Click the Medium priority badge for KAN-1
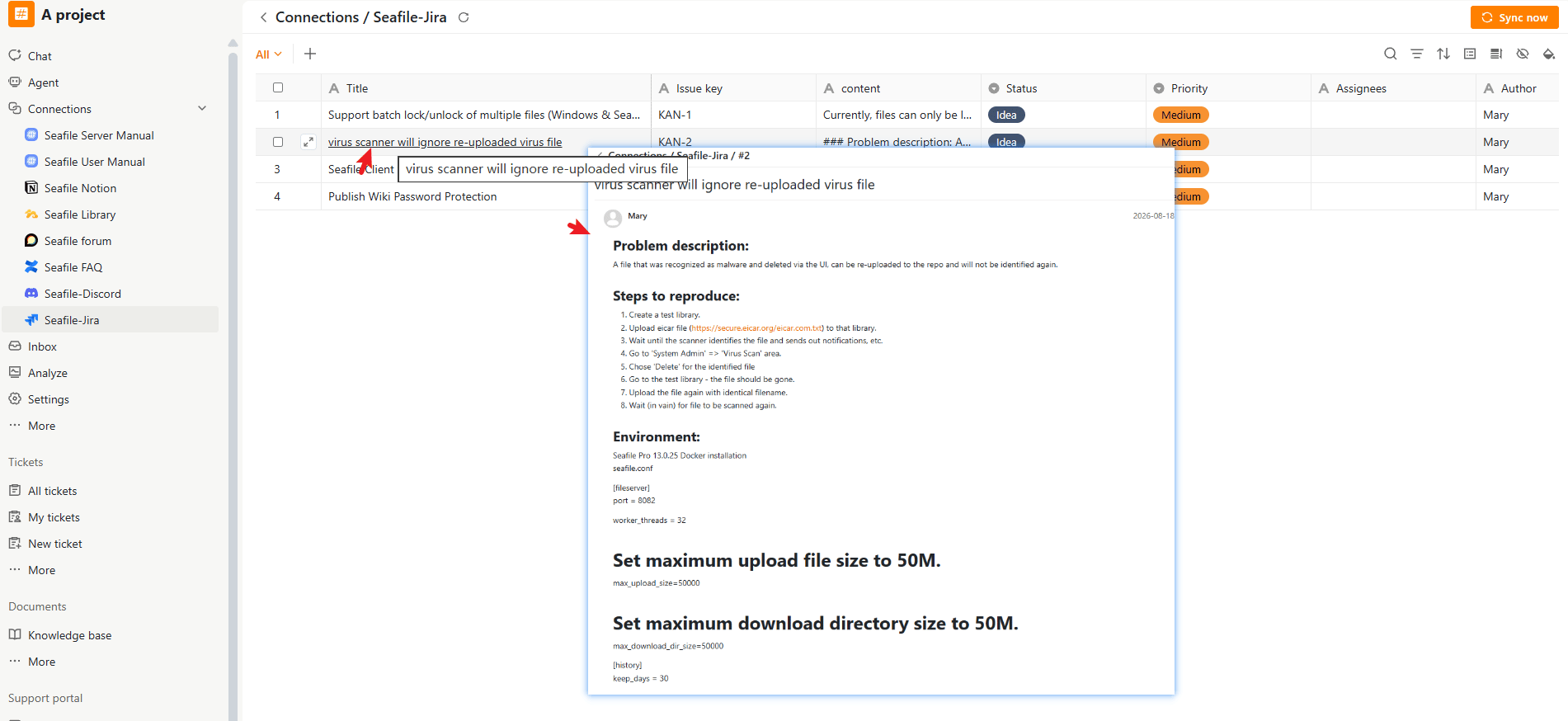Screen dimensions: 1568x721 1181,115
